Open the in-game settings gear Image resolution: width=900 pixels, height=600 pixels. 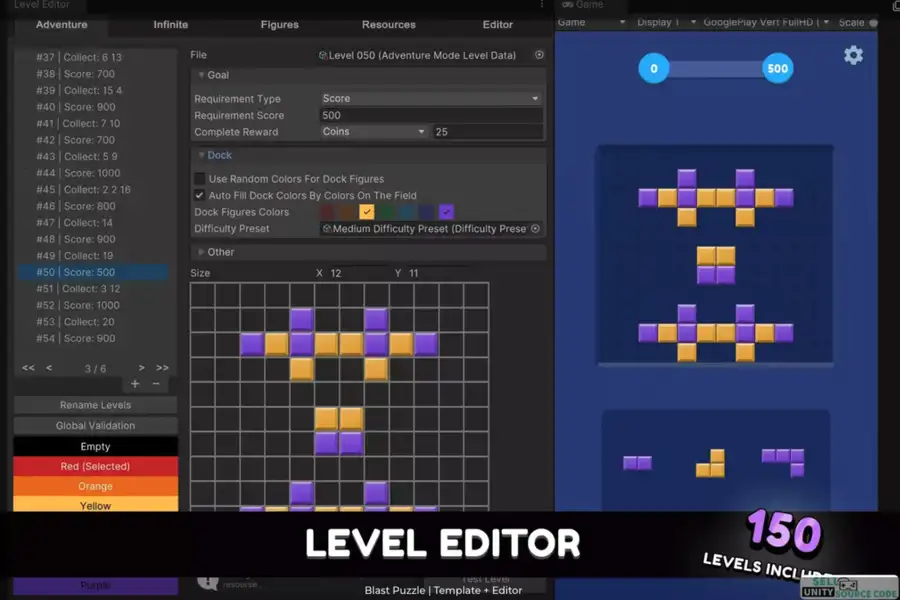[x=853, y=56]
